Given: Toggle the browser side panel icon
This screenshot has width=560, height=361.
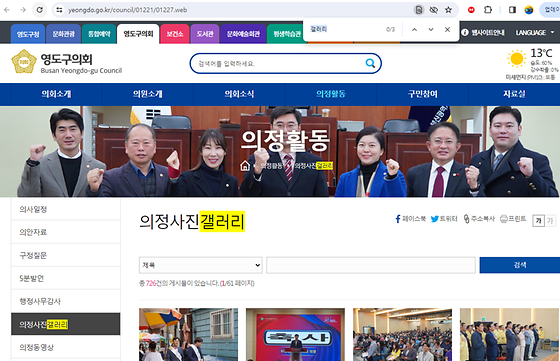Looking at the screenshot, I should [x=512, y=10].
